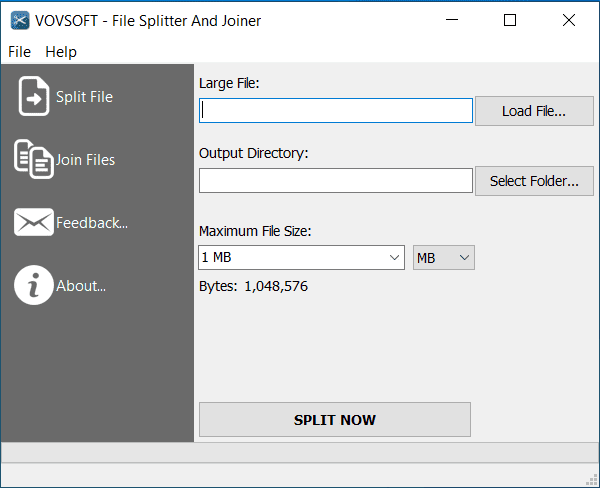Open the MB unit dropdown
600x488 pixels.
444,258
